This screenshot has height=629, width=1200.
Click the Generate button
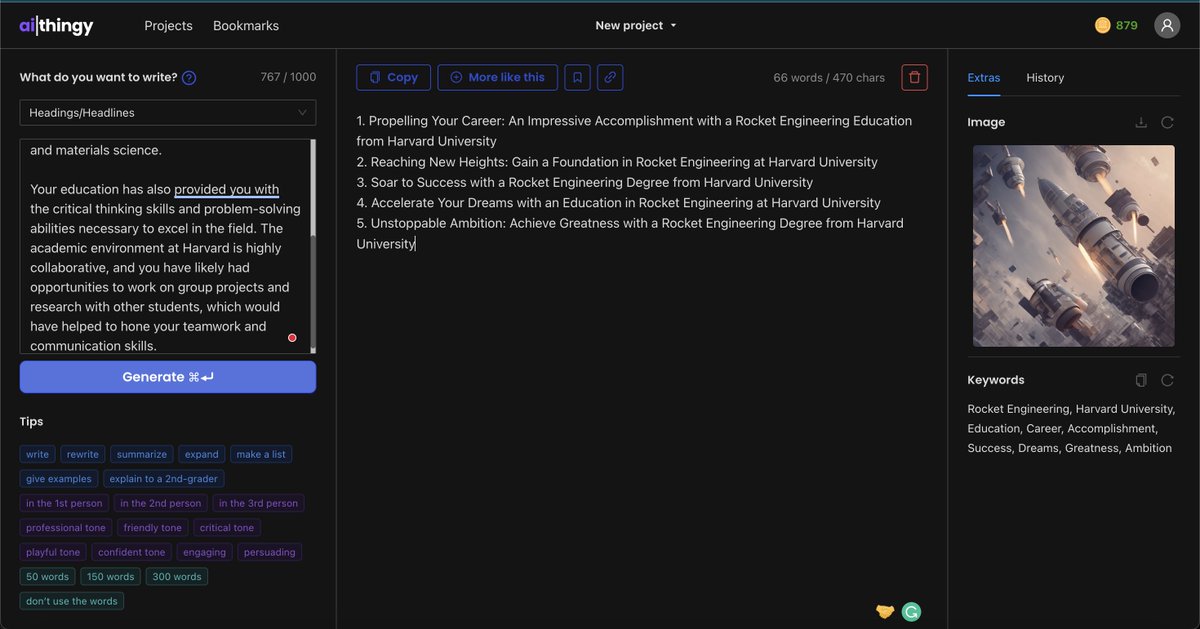coord(168,377)
